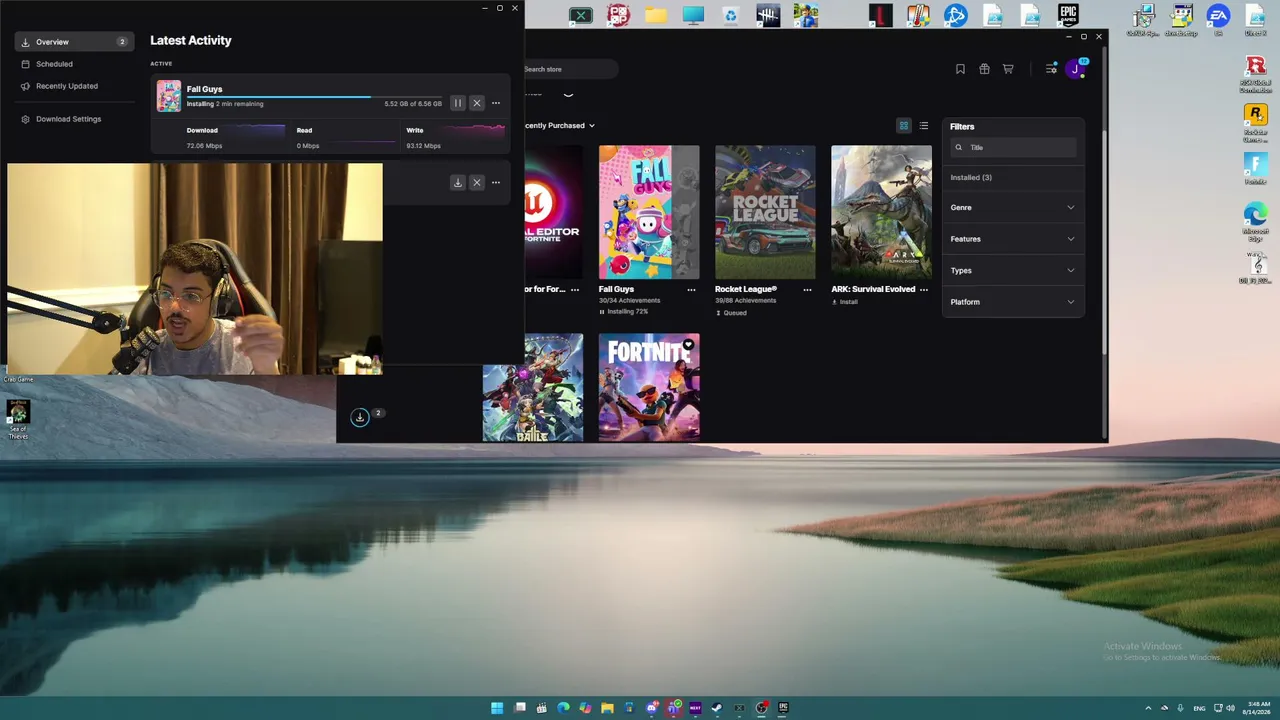Click Install under ARK: Survival Evolved
1280x720 pixels.
845,302
